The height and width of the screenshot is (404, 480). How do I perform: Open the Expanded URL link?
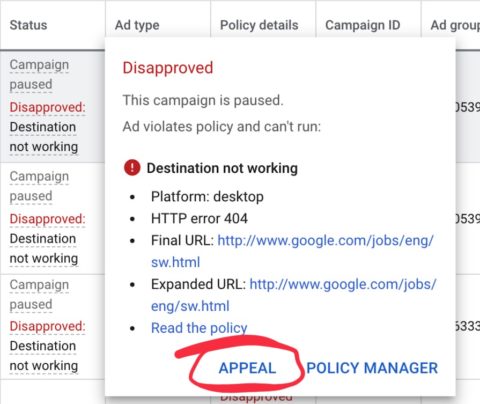(293, 295)
